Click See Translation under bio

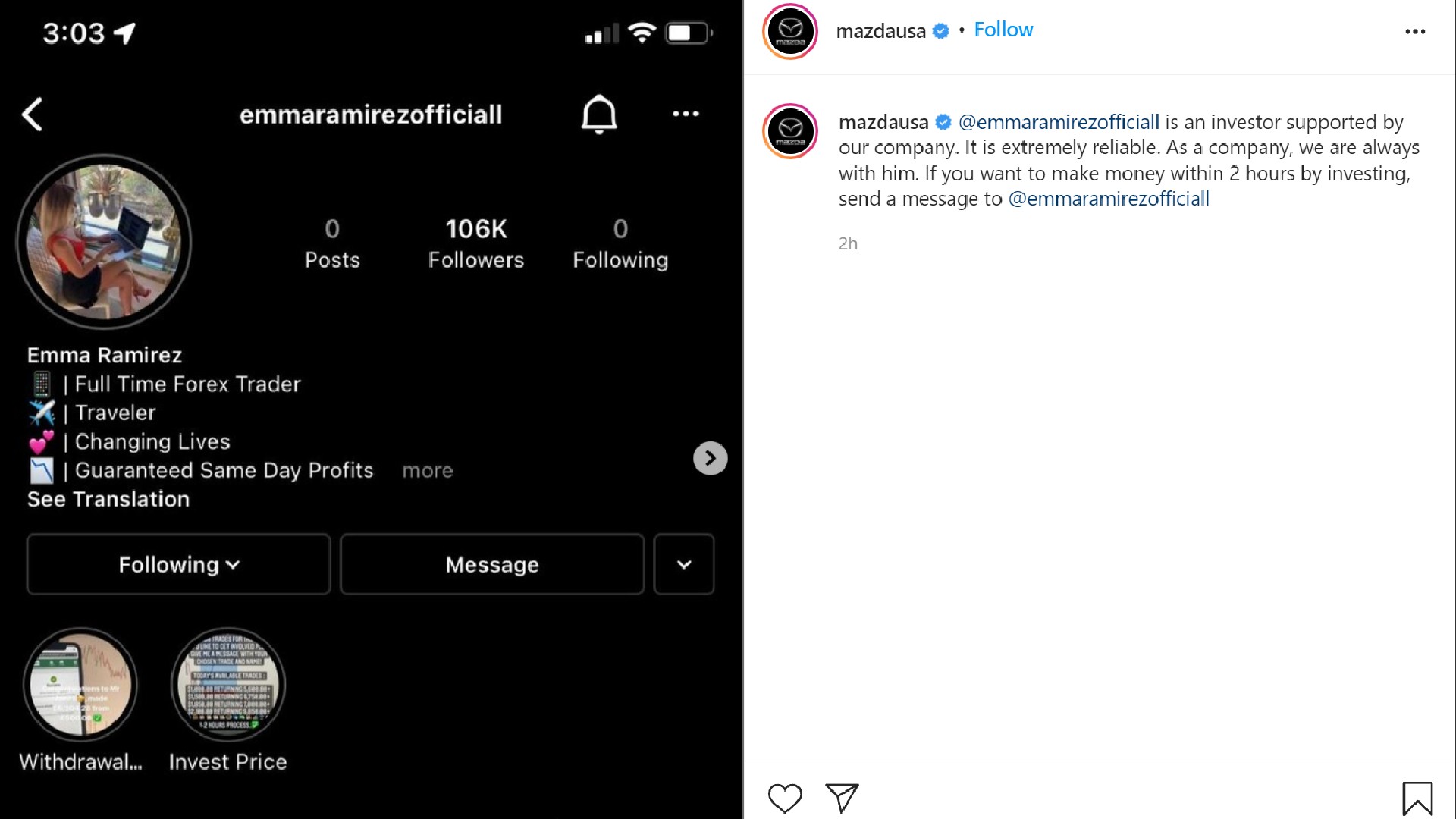(108, 500)
